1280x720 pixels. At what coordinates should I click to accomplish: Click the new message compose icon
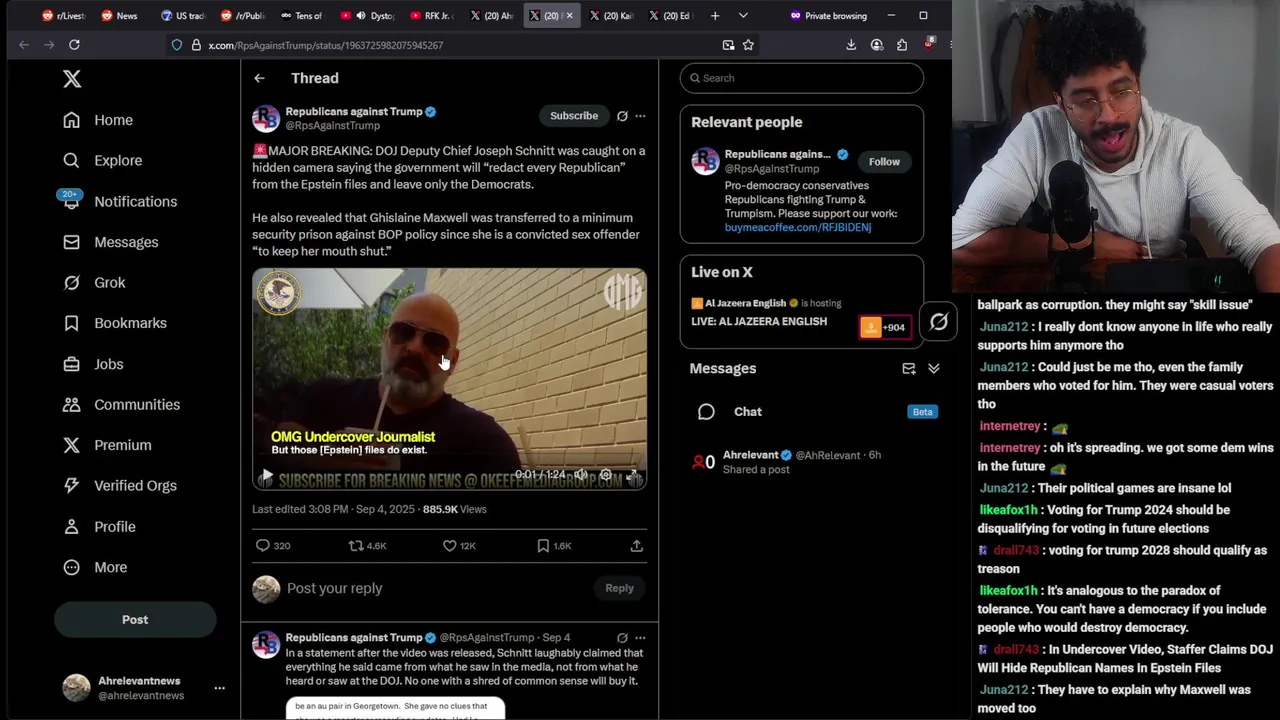pyautogui.click(x=909, y=369)
